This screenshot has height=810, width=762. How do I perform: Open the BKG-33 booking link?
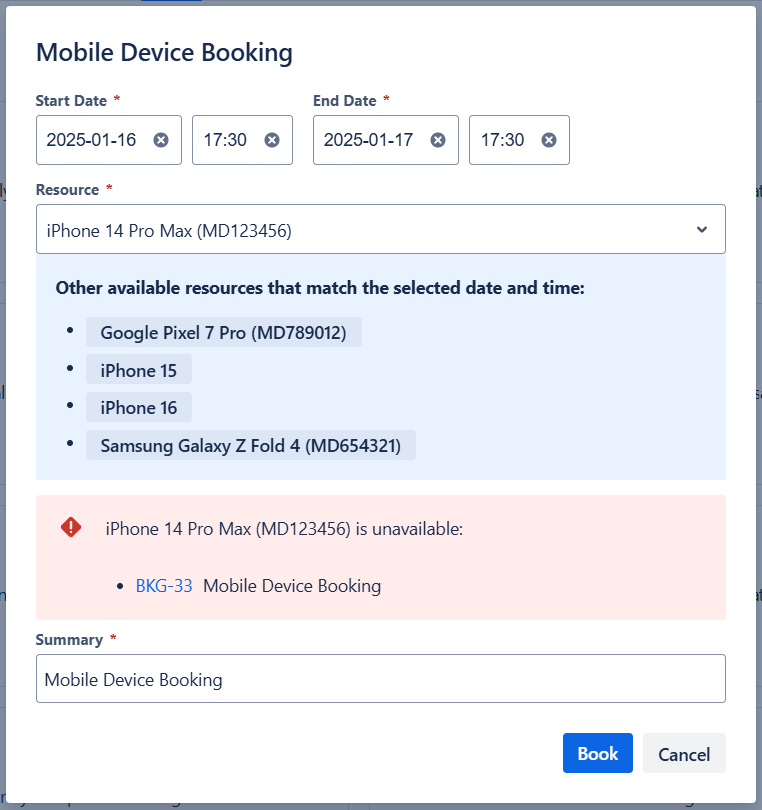point(164,586)
